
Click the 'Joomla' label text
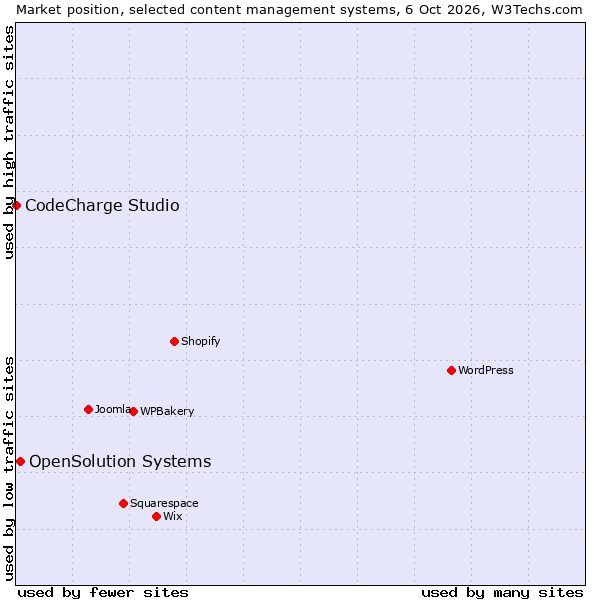[x=113, y=409]
